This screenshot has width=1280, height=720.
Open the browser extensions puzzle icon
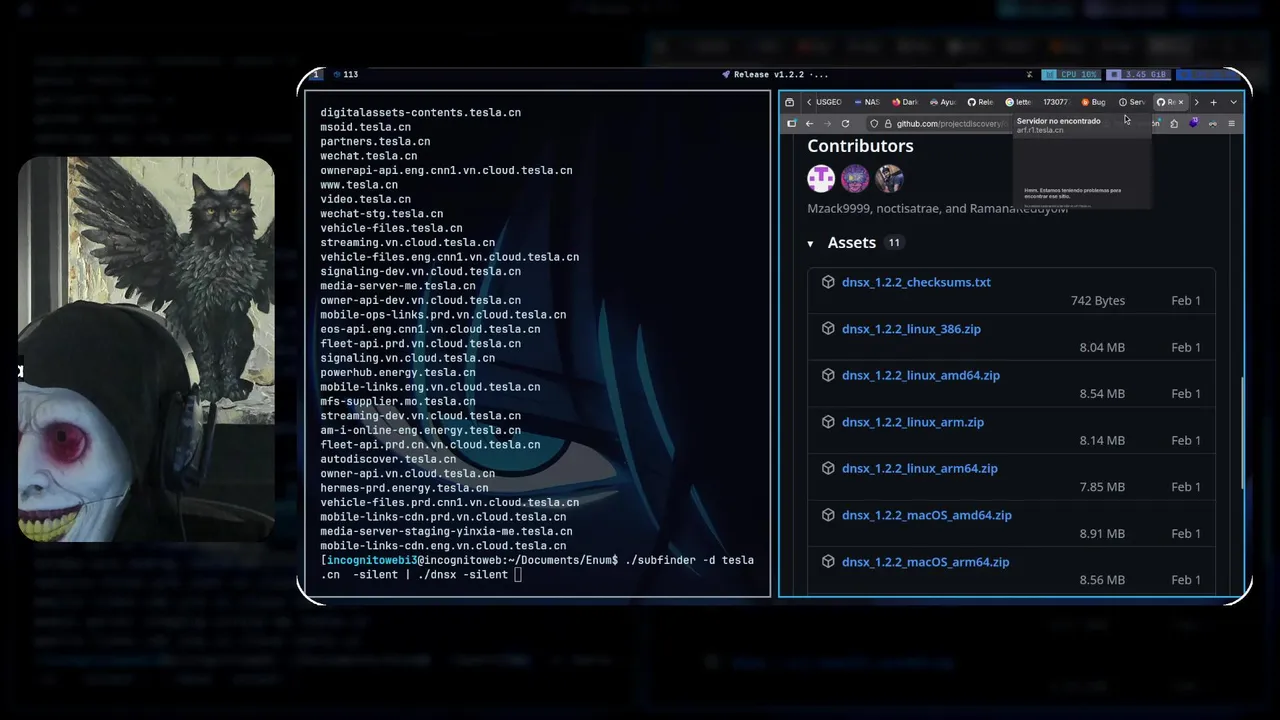pos(1174,123)
